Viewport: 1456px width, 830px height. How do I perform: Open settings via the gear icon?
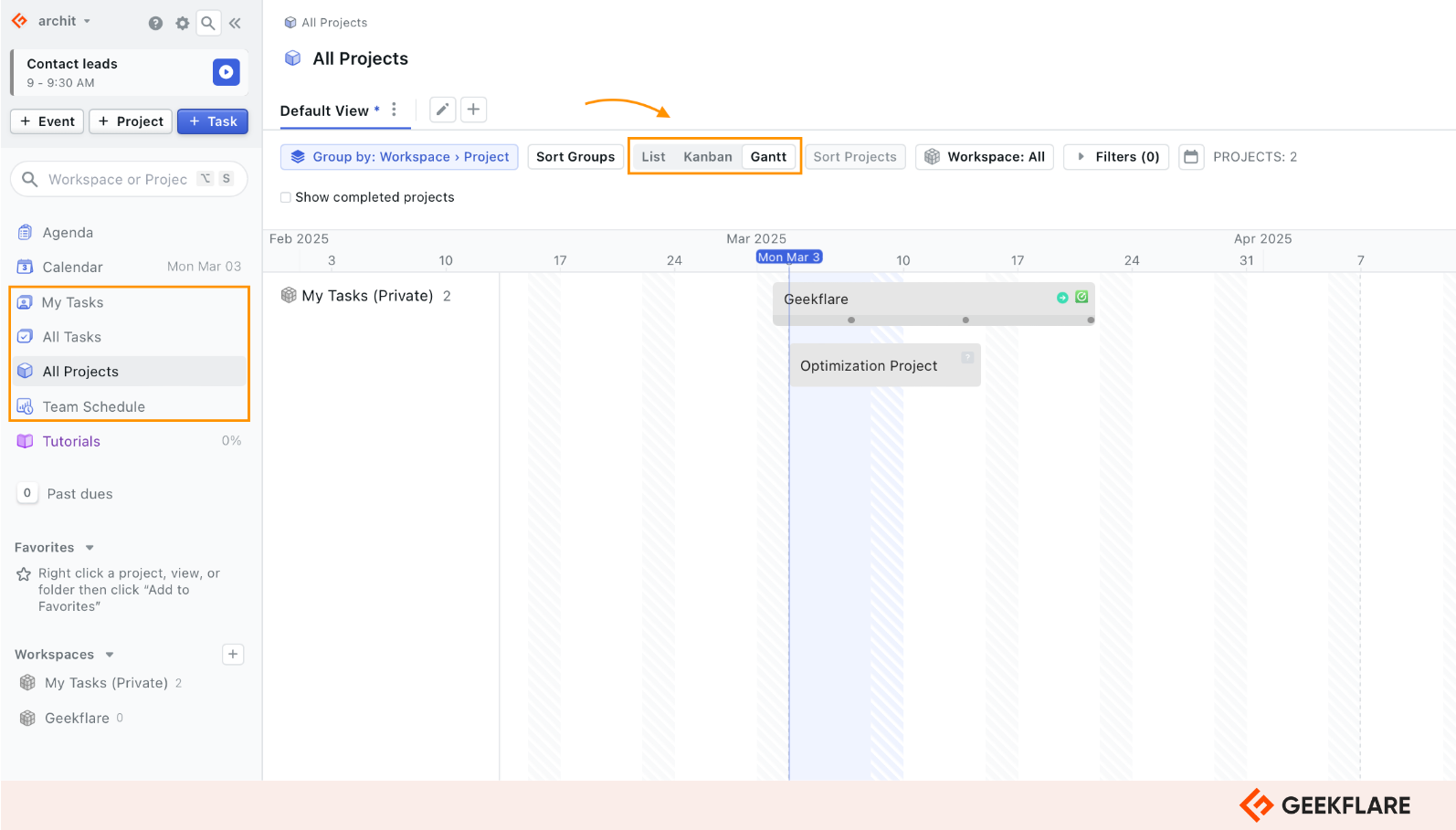(182, 23)
